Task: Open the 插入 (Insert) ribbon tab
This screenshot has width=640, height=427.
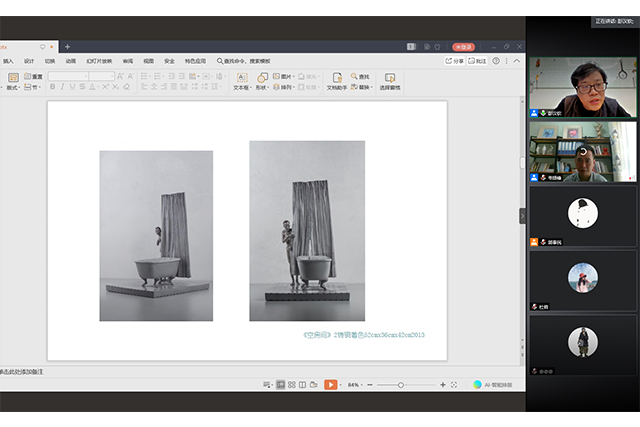Action: click(x=9, y=60)
